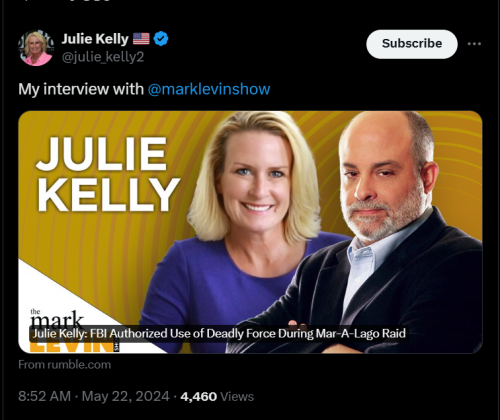Screen dimensions: 500x420
Task: Open the 'From rumble.com' source link
Action: [x=65, y=364]
